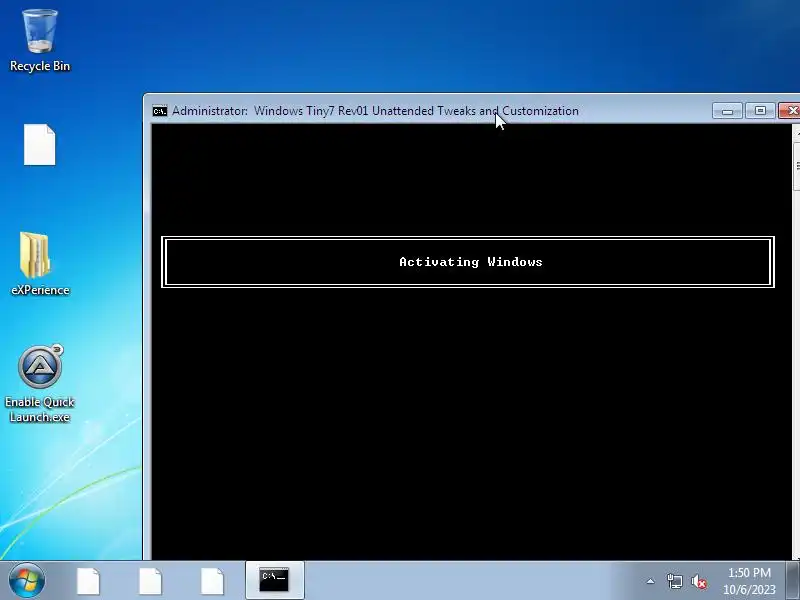Click the command window title bar text

(376, 111)
